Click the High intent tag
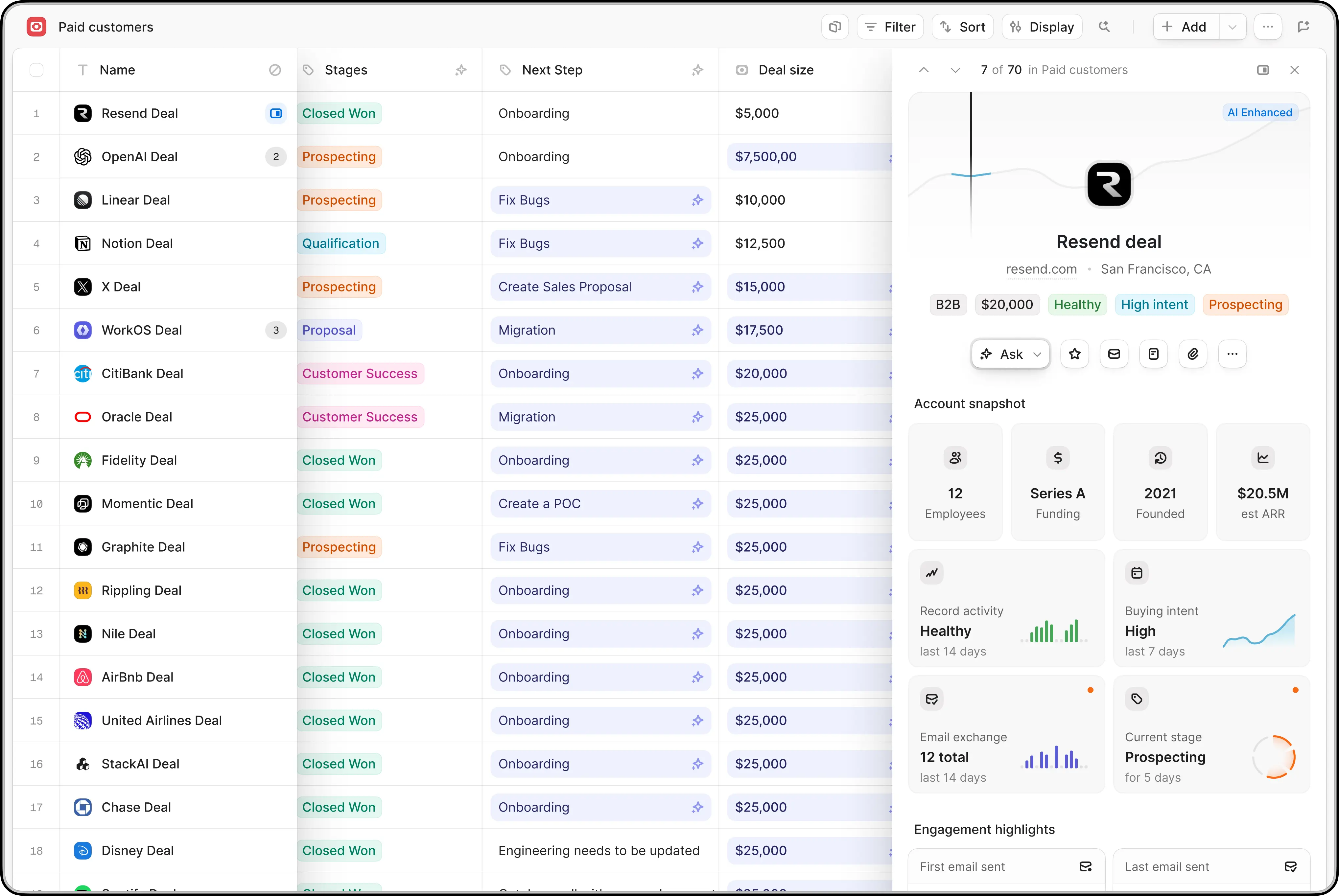This screenshot has height=896, width=1339. (x=1154, y=305)
